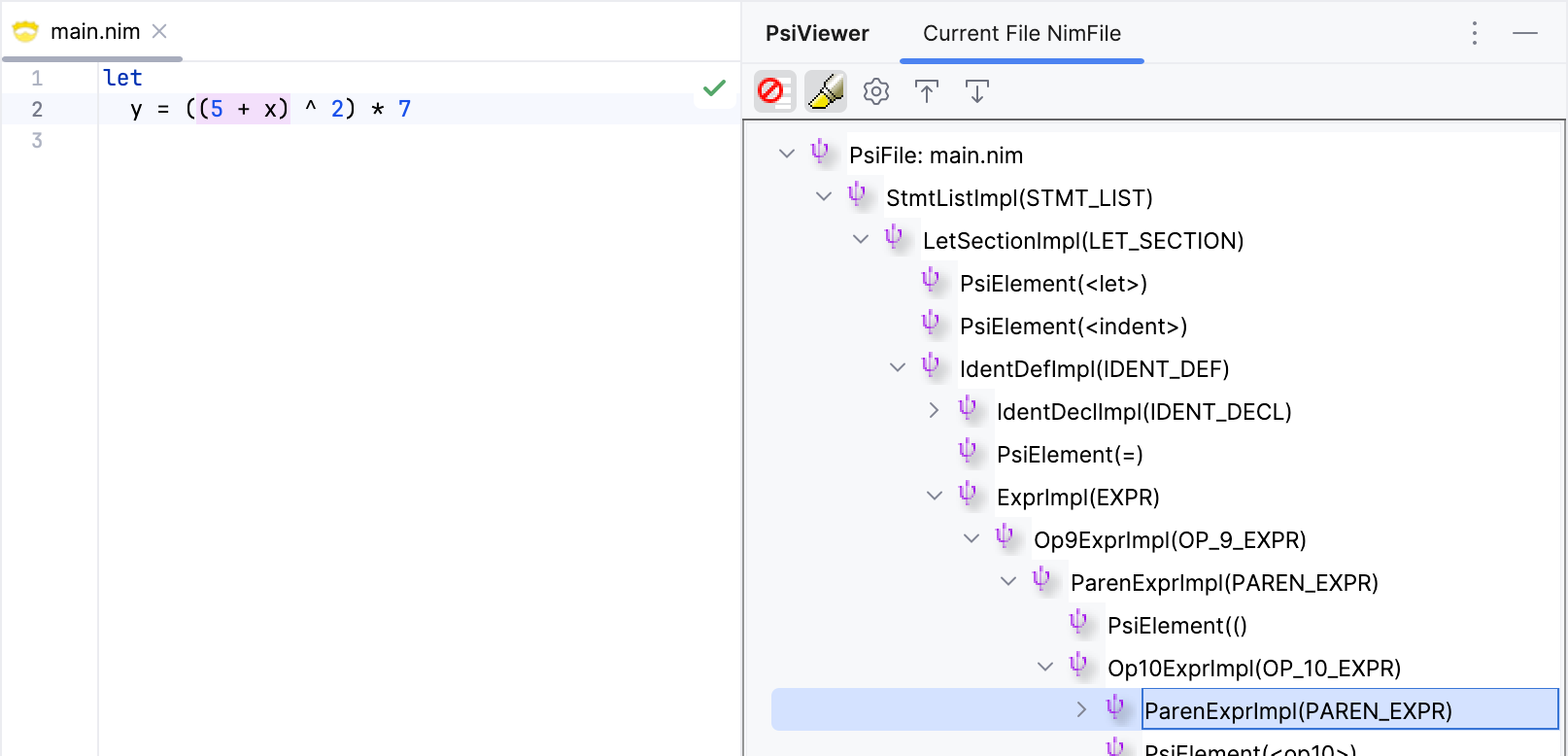Toggle the yellow highlighter icon in PsiViewer
Image resolution: width=1568 pixels, height=756 pixels.
[x=826, y=91]
